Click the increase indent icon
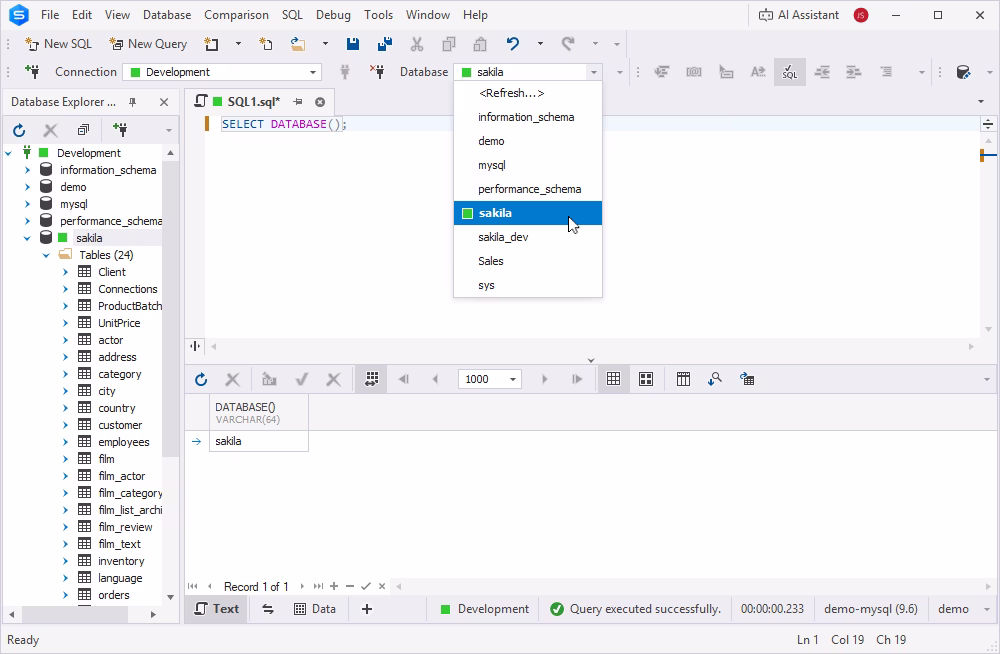Screen dimensions: 1000x654 pyautogui.click(x=853, y=72)
